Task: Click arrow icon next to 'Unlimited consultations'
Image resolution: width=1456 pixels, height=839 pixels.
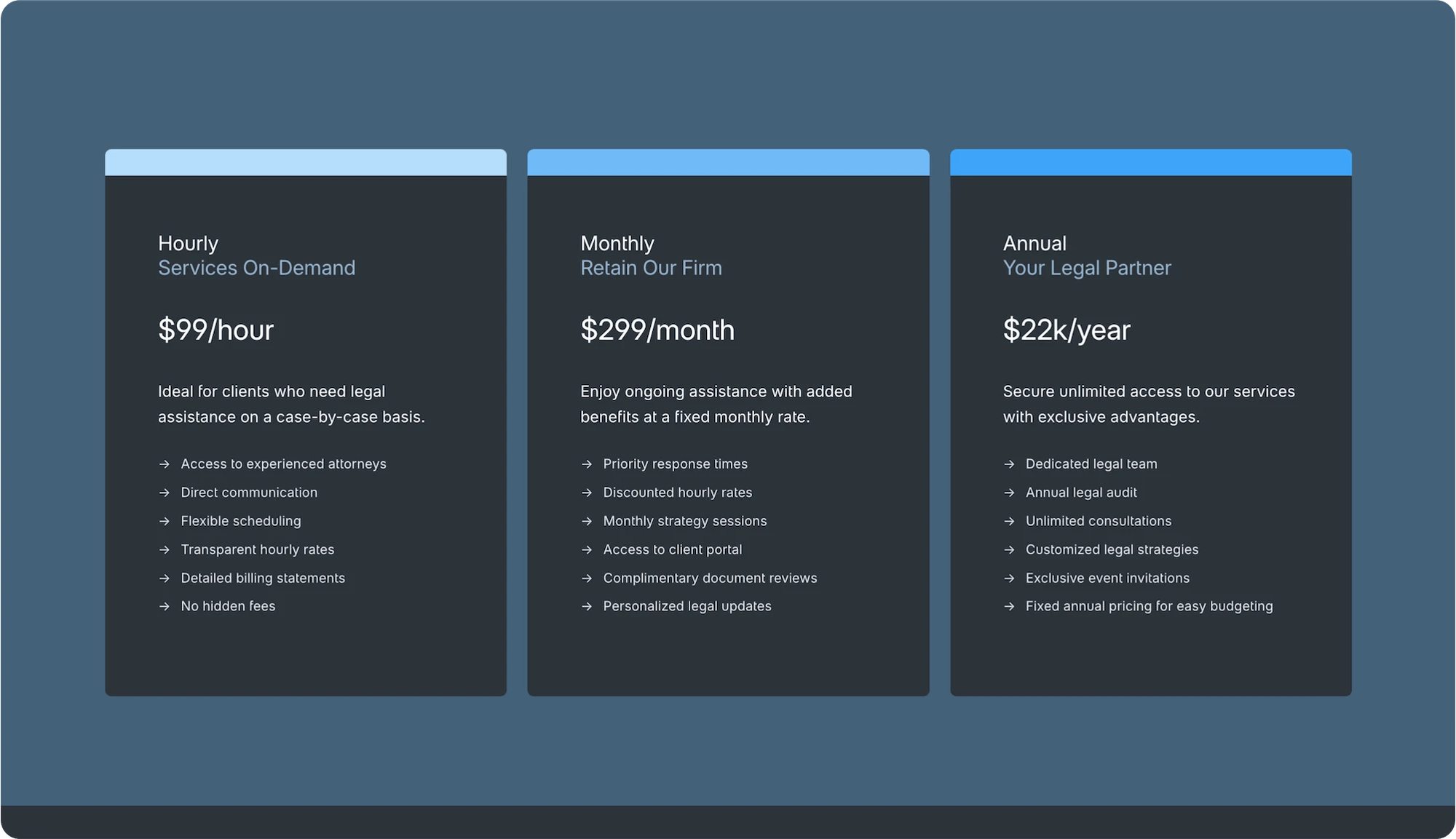Action: tap(1009, 521)
